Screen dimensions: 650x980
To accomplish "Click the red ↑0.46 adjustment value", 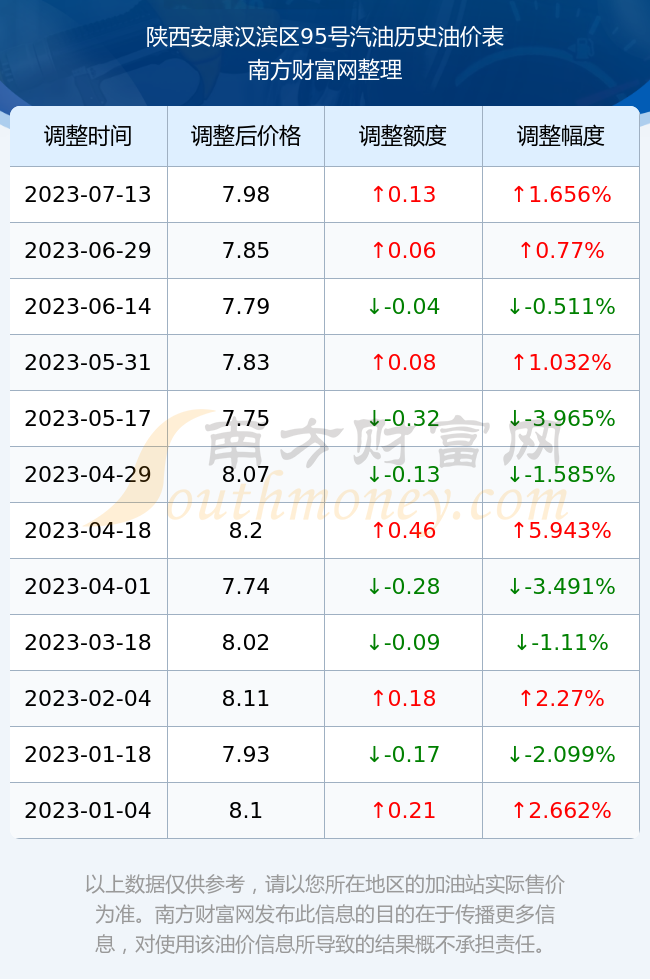I will tap(403, 531).
